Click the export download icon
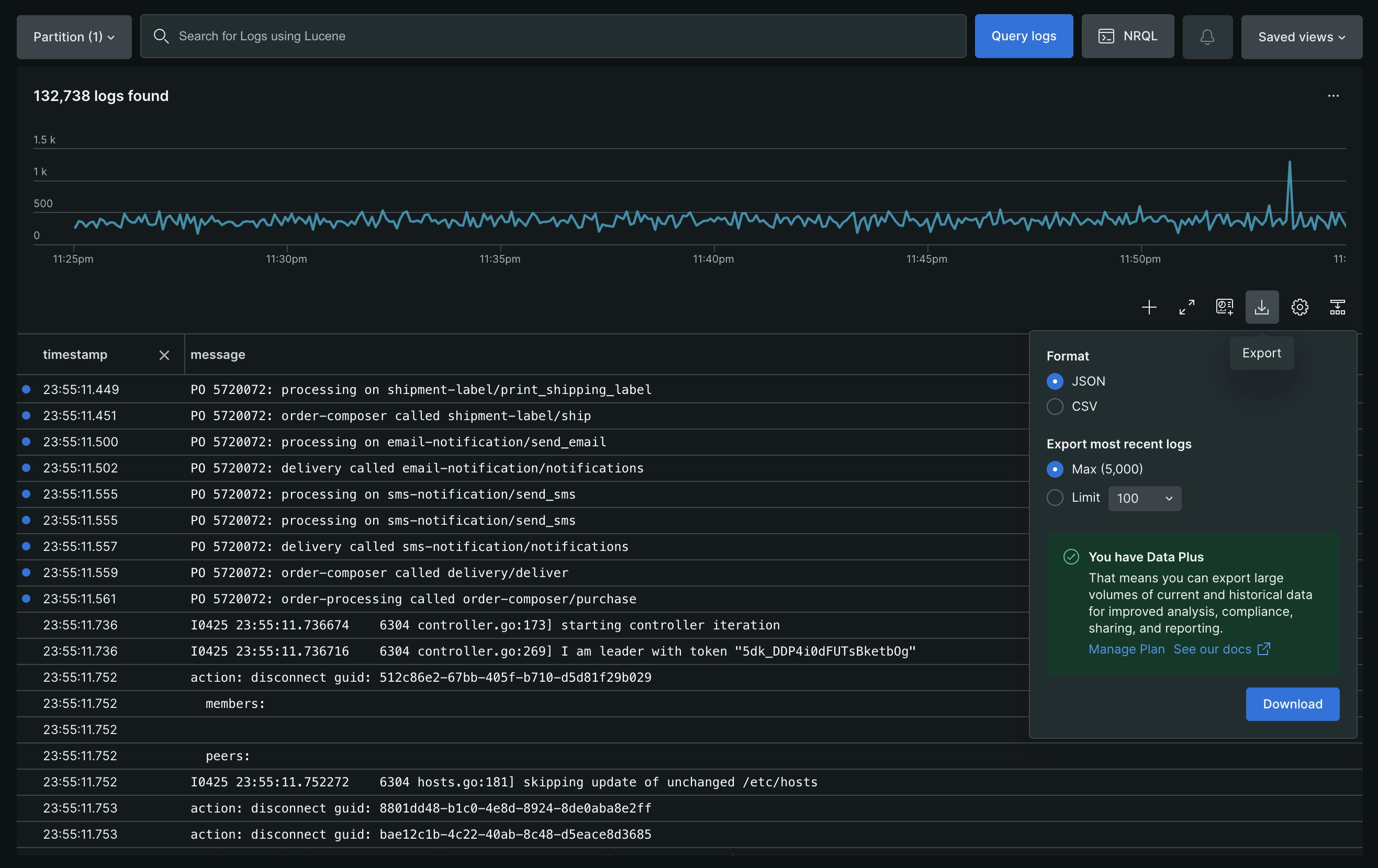Image resolution: width=1378 pixels, height=868 pixels. click(x=1261, y=307)
